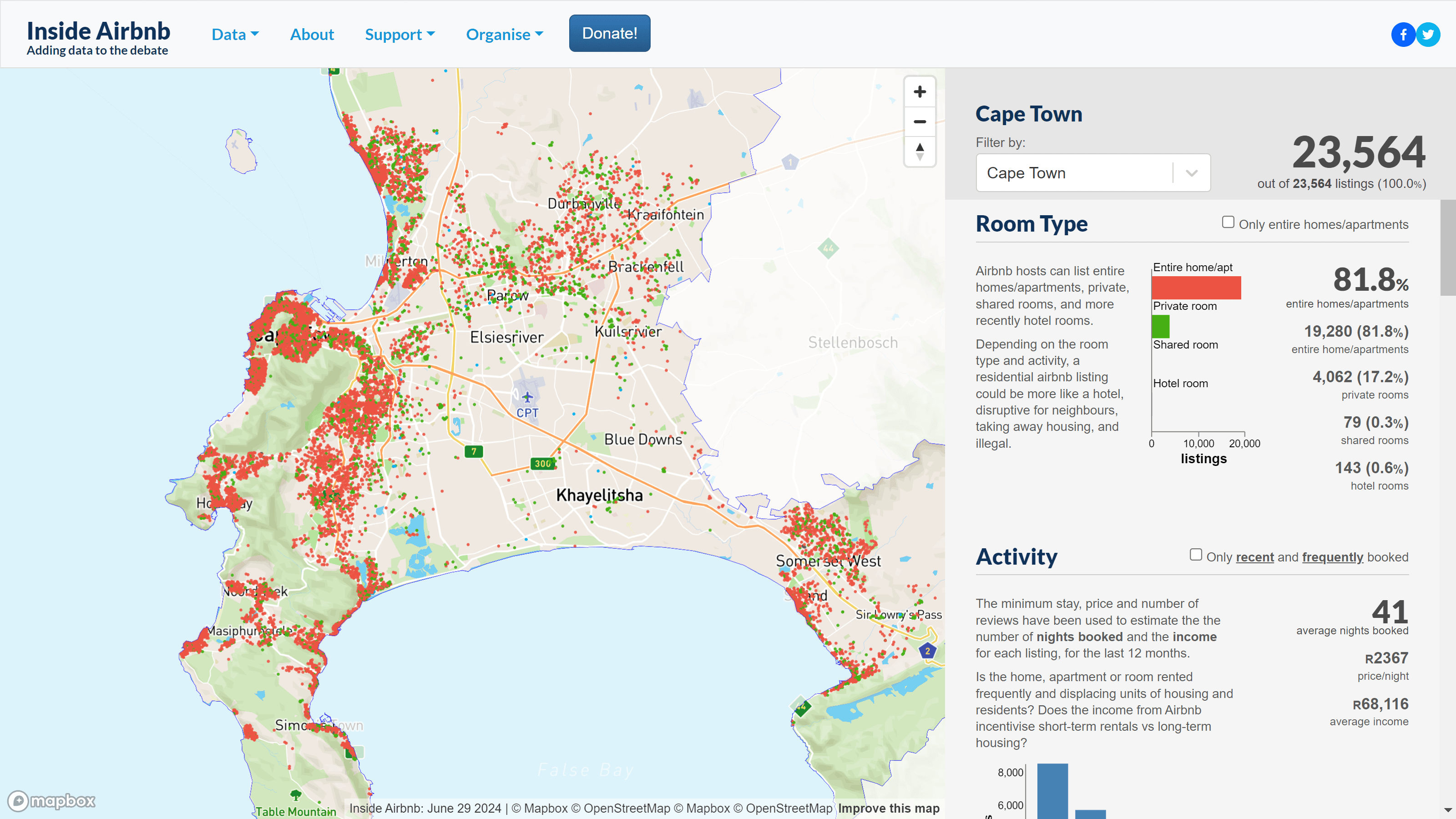Viewport: 1456px width, 819px height.
Task: Click the Hotel room chart label
Action: (x=1180, y=383)
